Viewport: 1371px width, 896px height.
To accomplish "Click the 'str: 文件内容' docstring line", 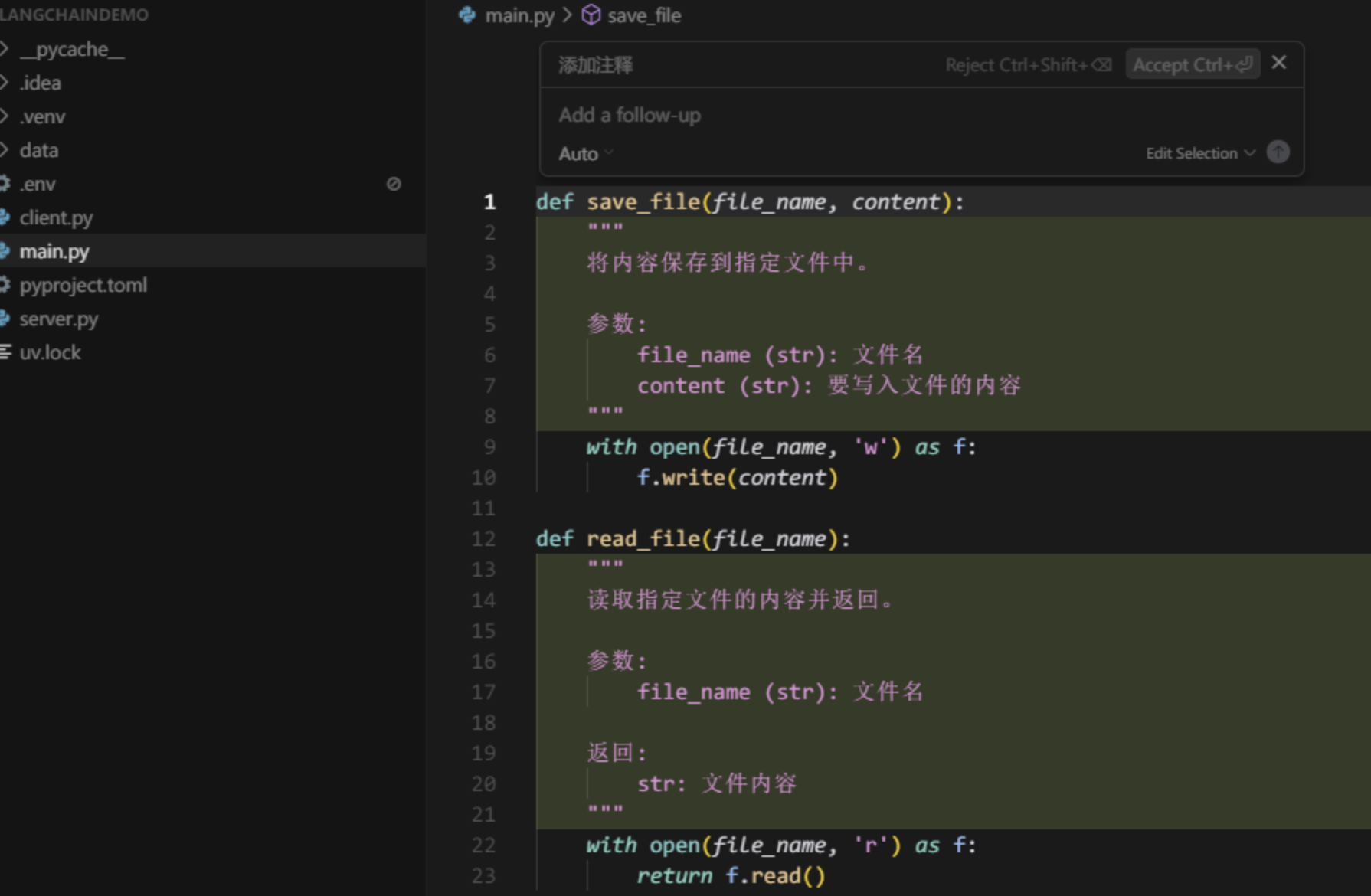I will pos(717,783).
